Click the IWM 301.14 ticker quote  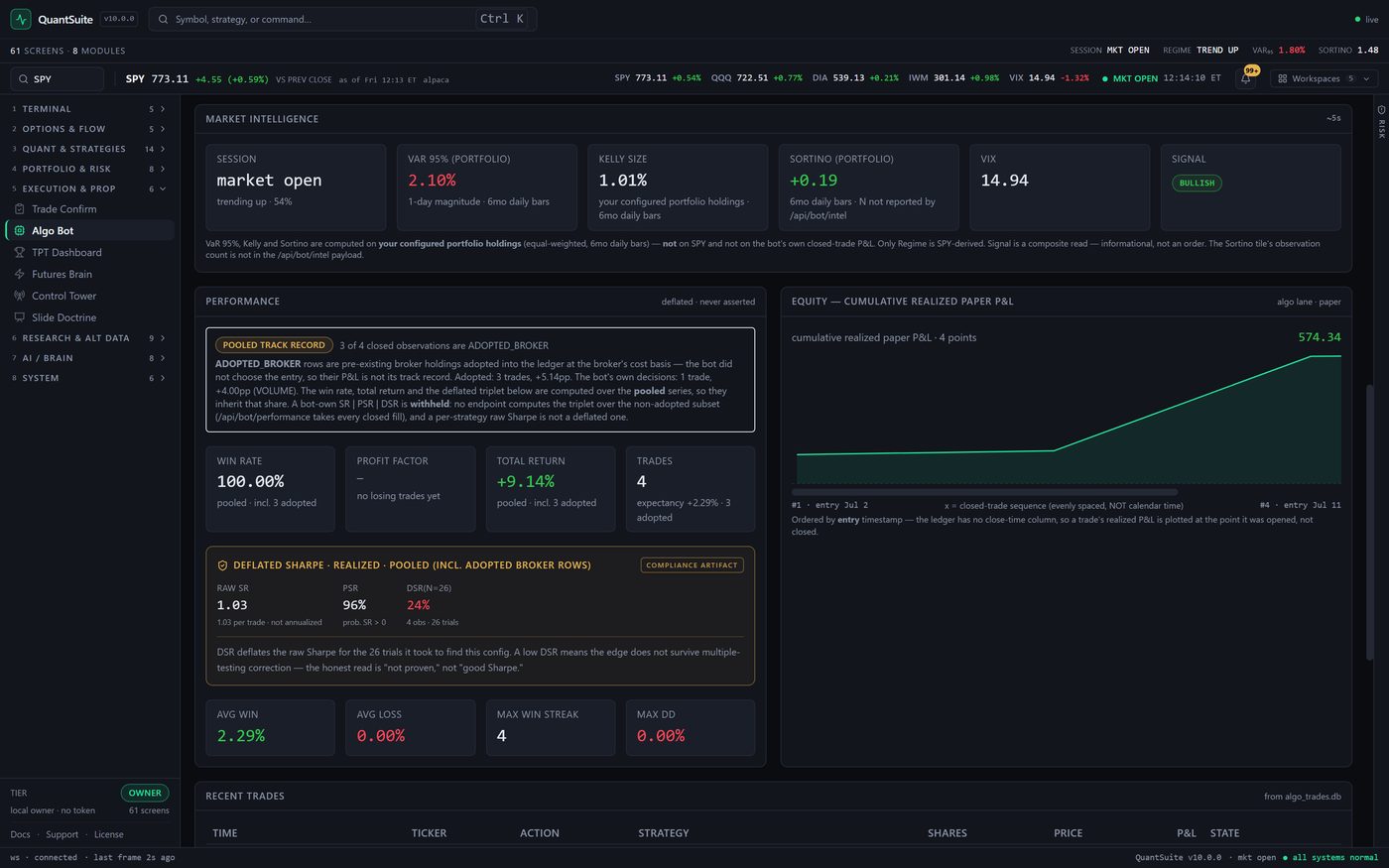pyautogui.click(x=953, y=78)
